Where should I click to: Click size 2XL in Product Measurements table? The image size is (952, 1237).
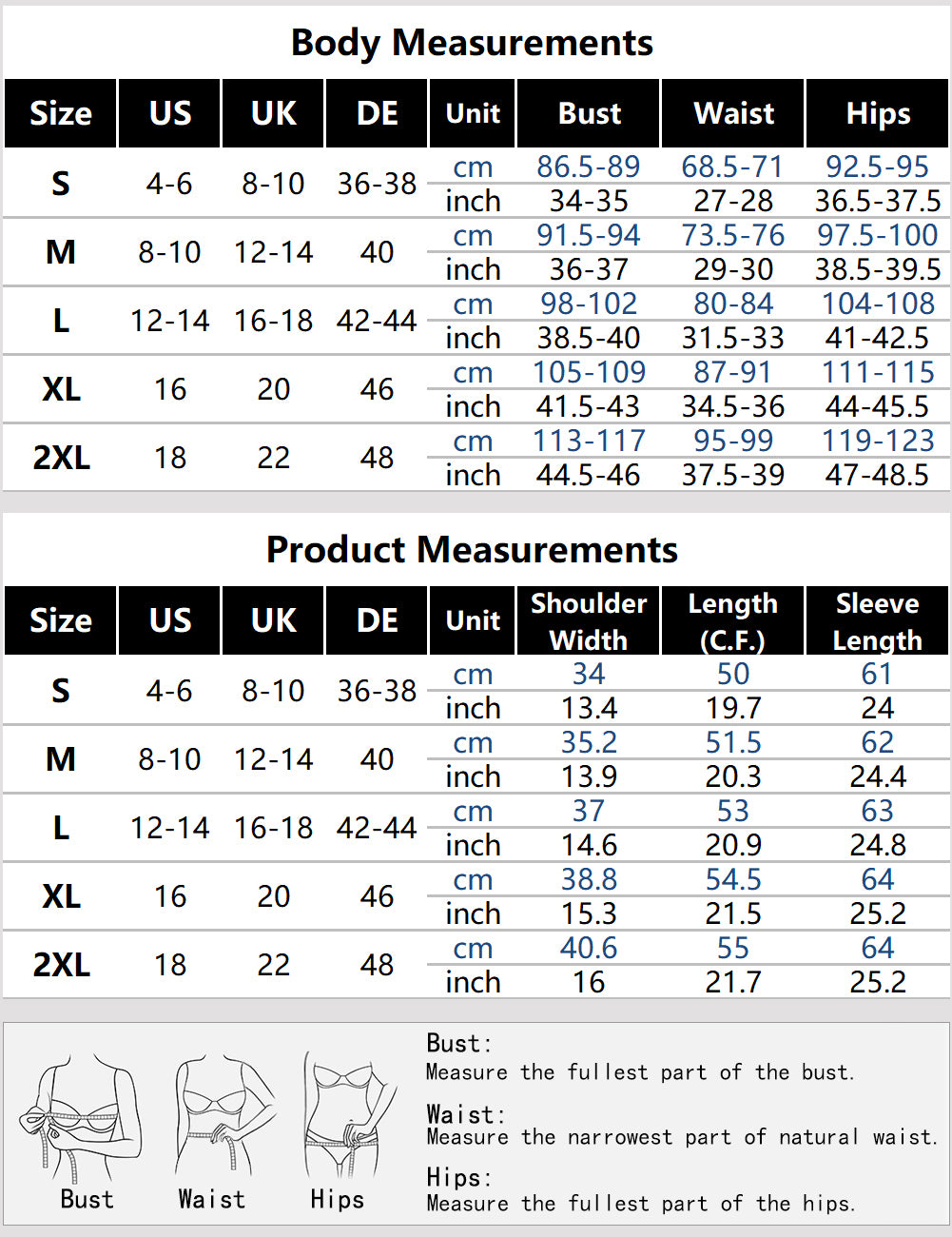(61, 965)
